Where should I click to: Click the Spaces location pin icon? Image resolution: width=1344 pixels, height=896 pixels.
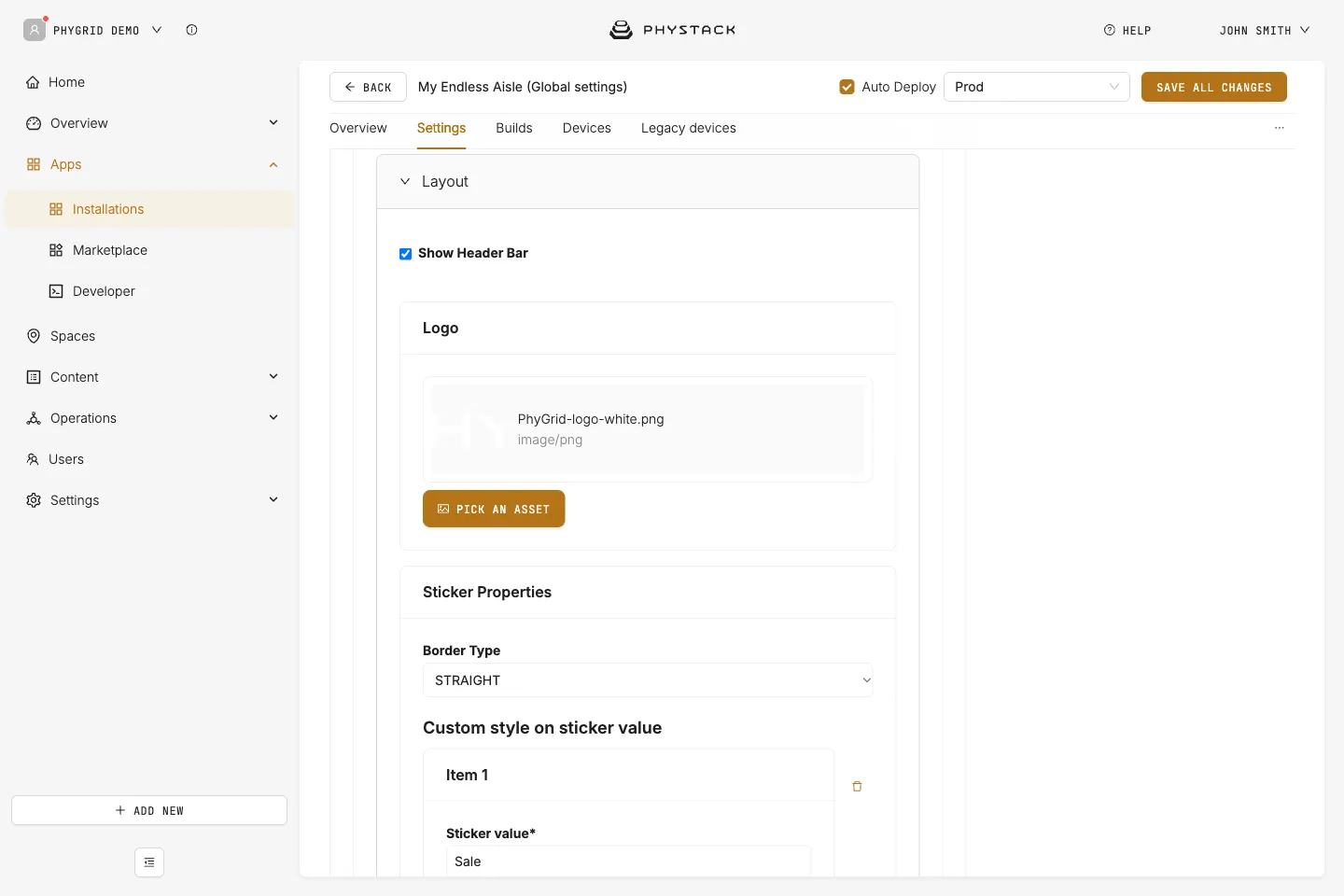pos(34,336)
